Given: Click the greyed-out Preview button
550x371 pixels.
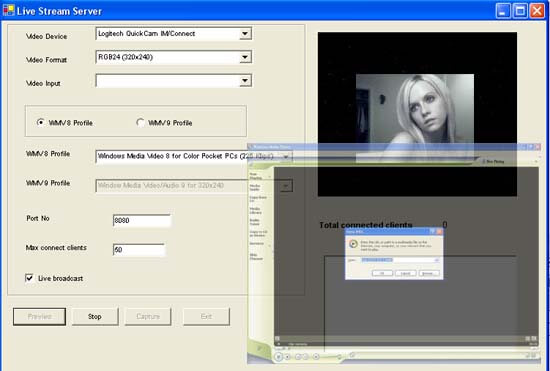Looking at the screenshot, I should point(39,317).
